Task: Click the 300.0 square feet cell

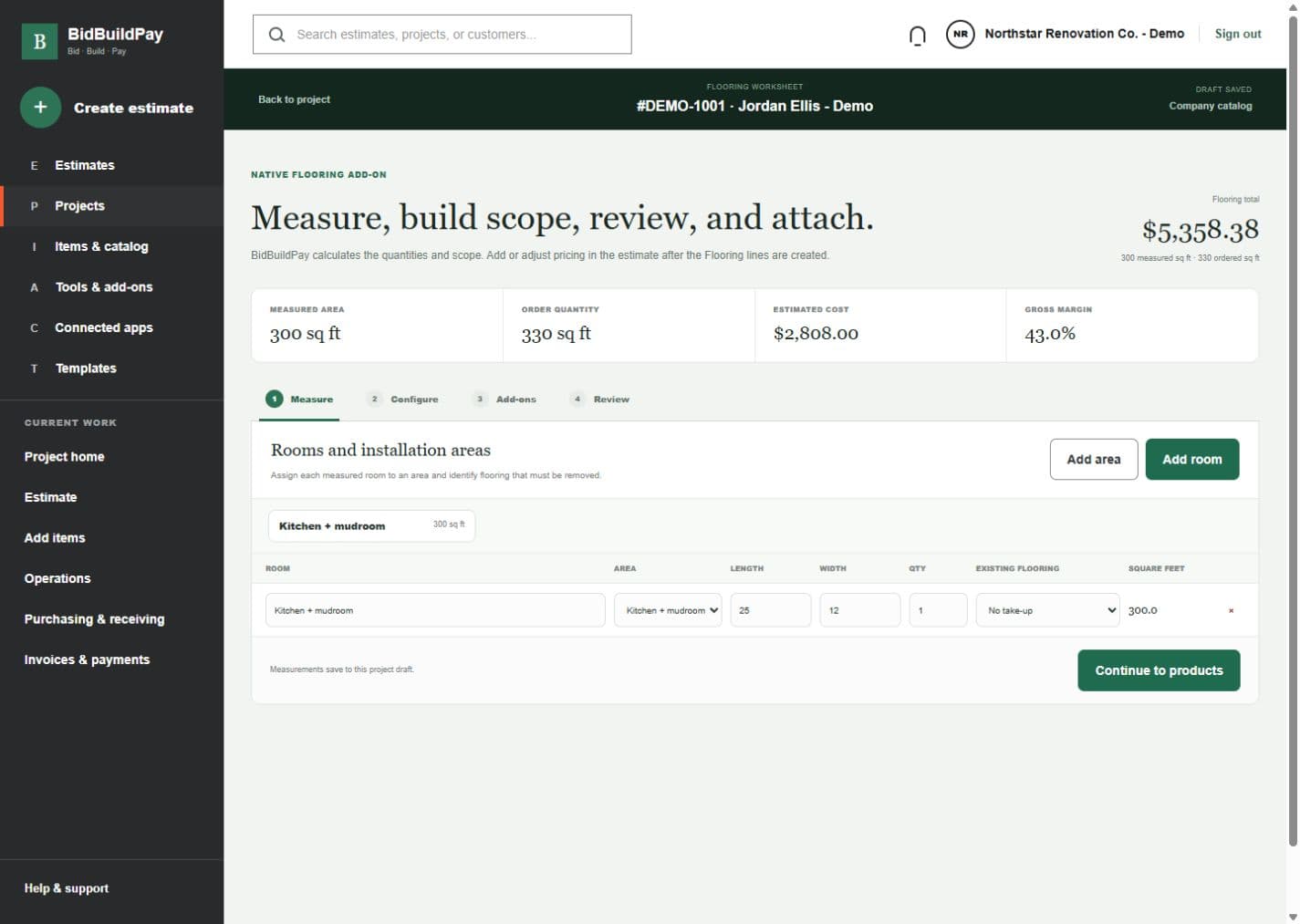Action: [1143, 610]
